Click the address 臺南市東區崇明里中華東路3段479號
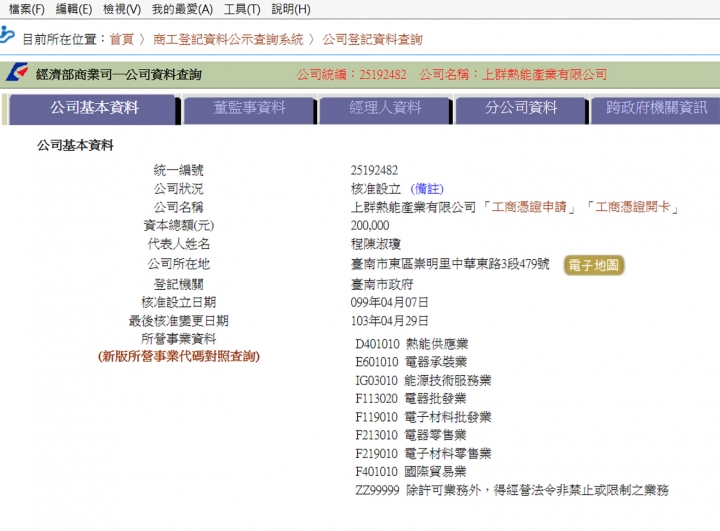 [x=450, y=264]
